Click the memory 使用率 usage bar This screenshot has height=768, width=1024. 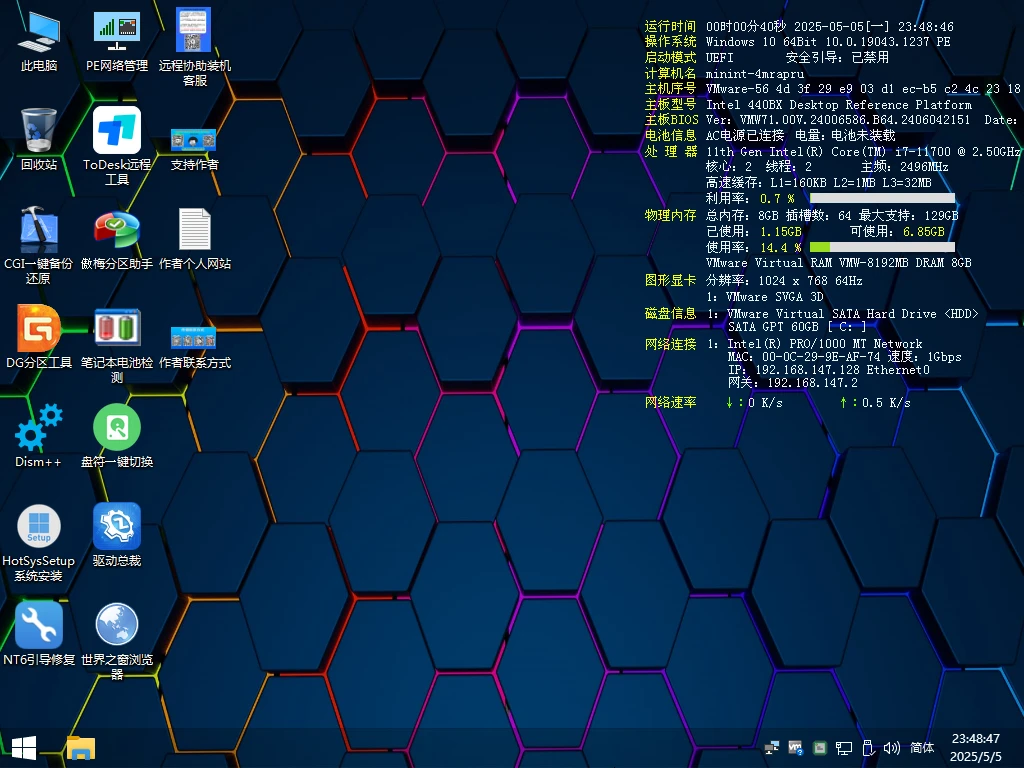point(882,248)
